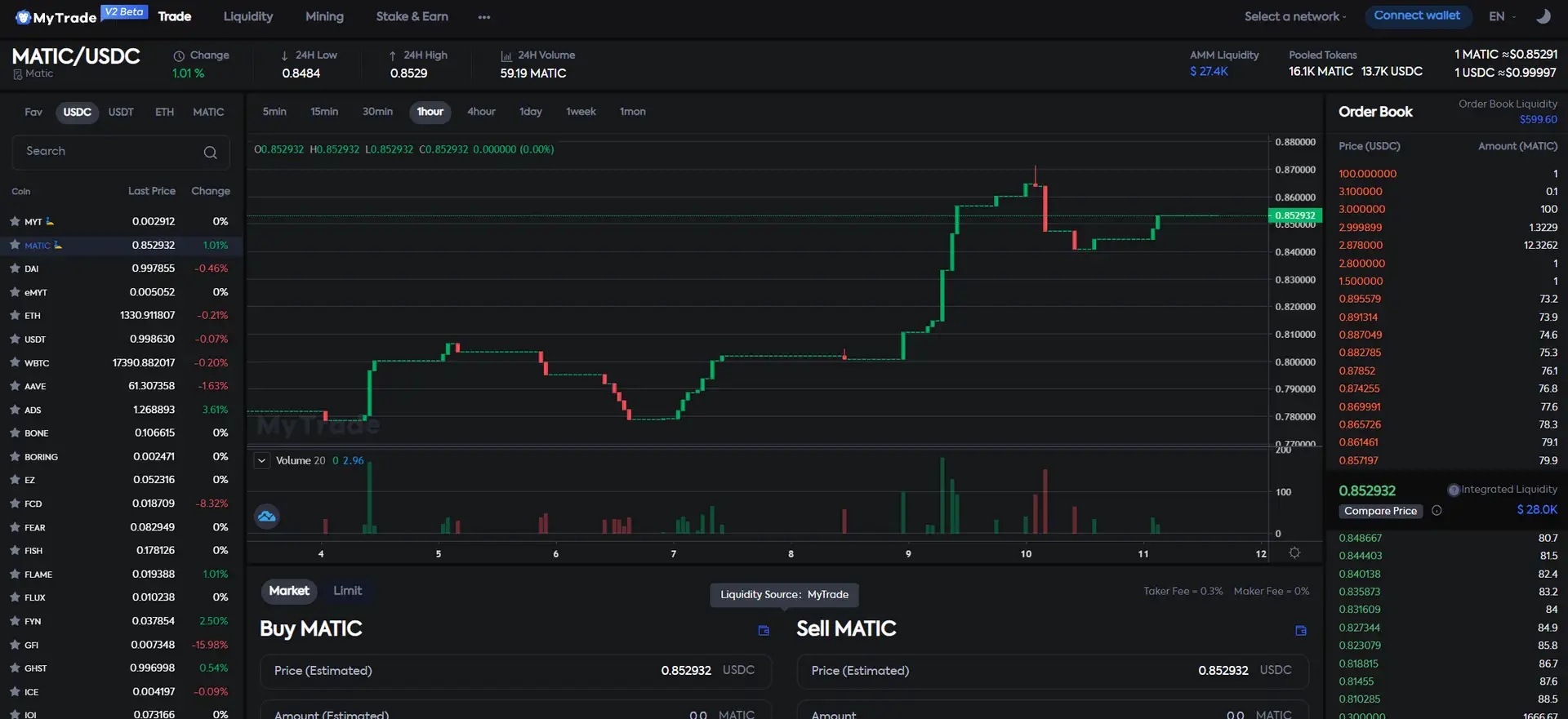Switch to the Limit order tab
Screen dimensions: 1568x719
click(347, 591)
